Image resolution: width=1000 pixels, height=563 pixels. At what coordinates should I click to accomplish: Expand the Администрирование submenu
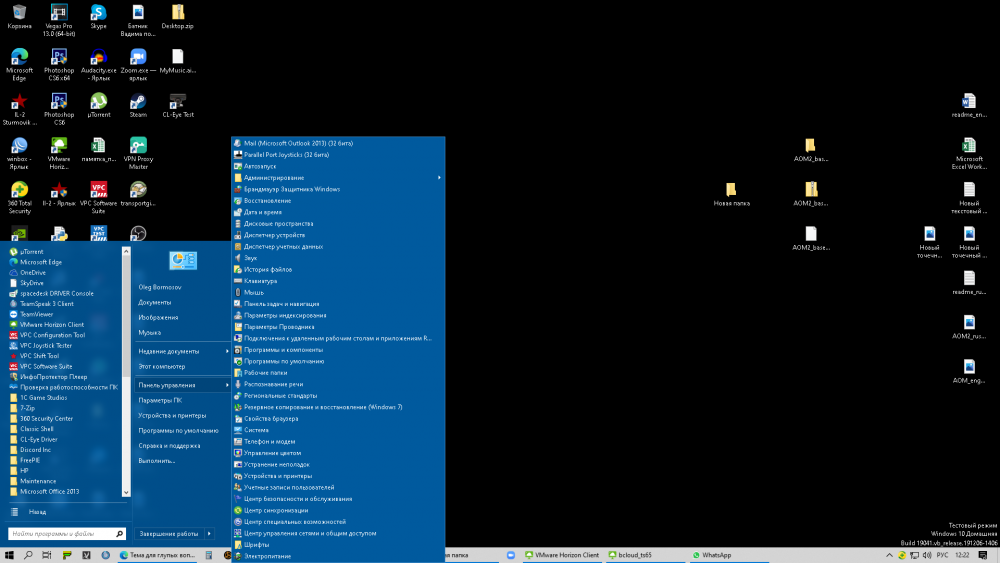338,178
